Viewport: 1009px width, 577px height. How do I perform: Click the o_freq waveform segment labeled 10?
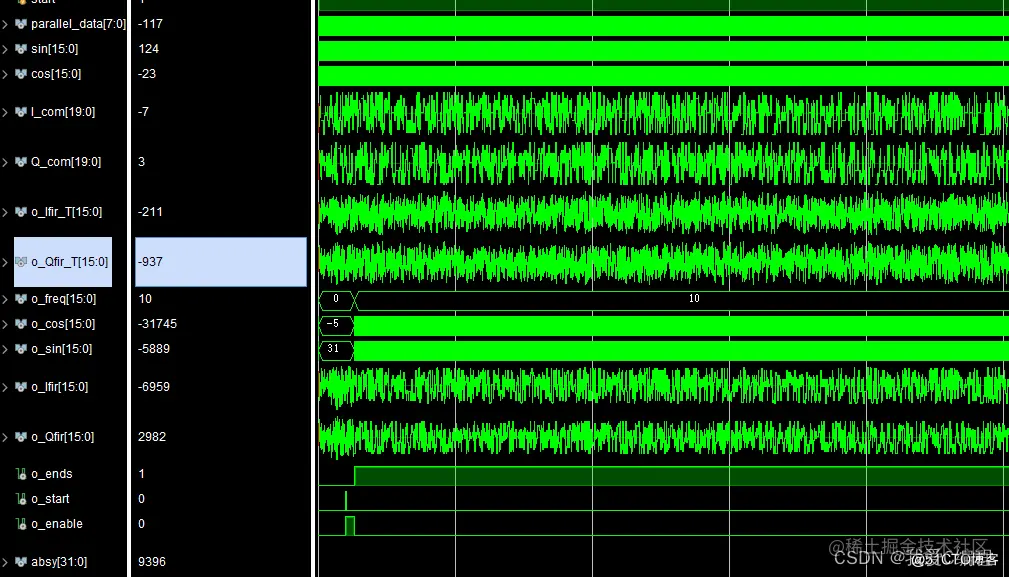682,299
